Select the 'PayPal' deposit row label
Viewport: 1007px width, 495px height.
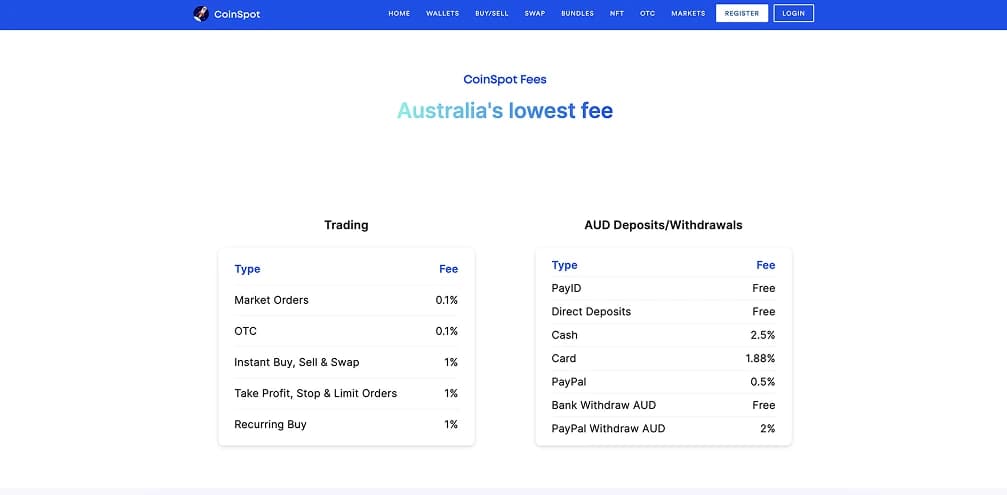569,382
